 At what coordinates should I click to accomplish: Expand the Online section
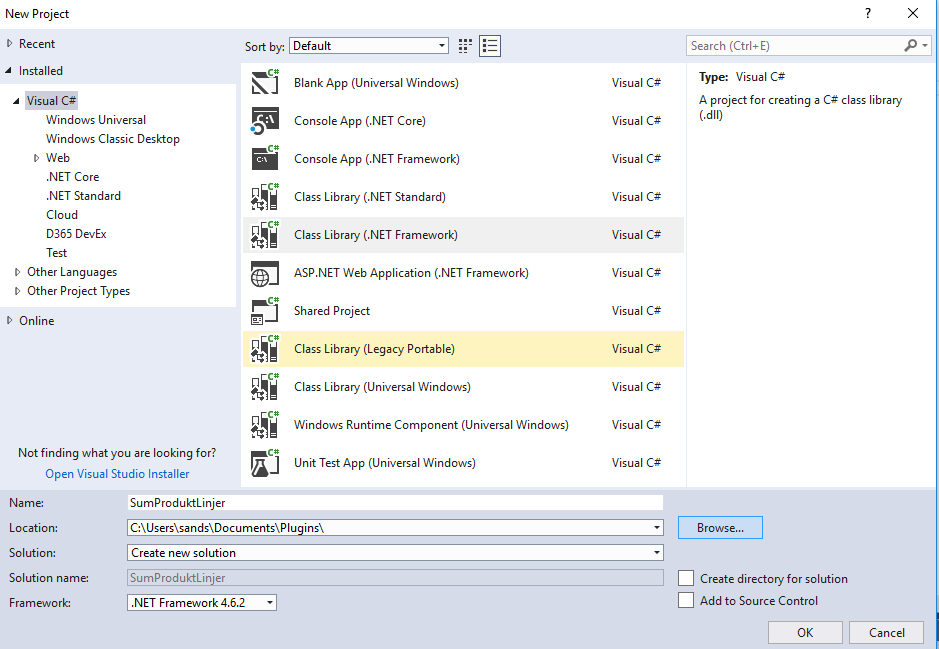click(x=9, y=320)
